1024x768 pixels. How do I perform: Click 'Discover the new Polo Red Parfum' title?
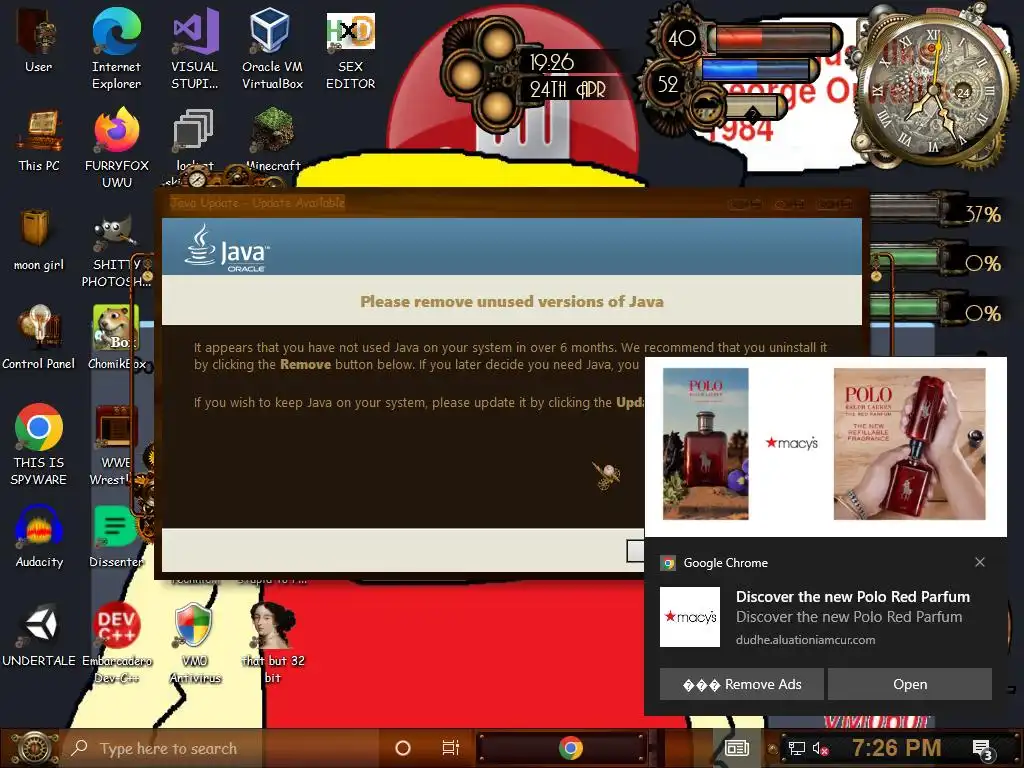pyautogui.click(x=852, y=596)
